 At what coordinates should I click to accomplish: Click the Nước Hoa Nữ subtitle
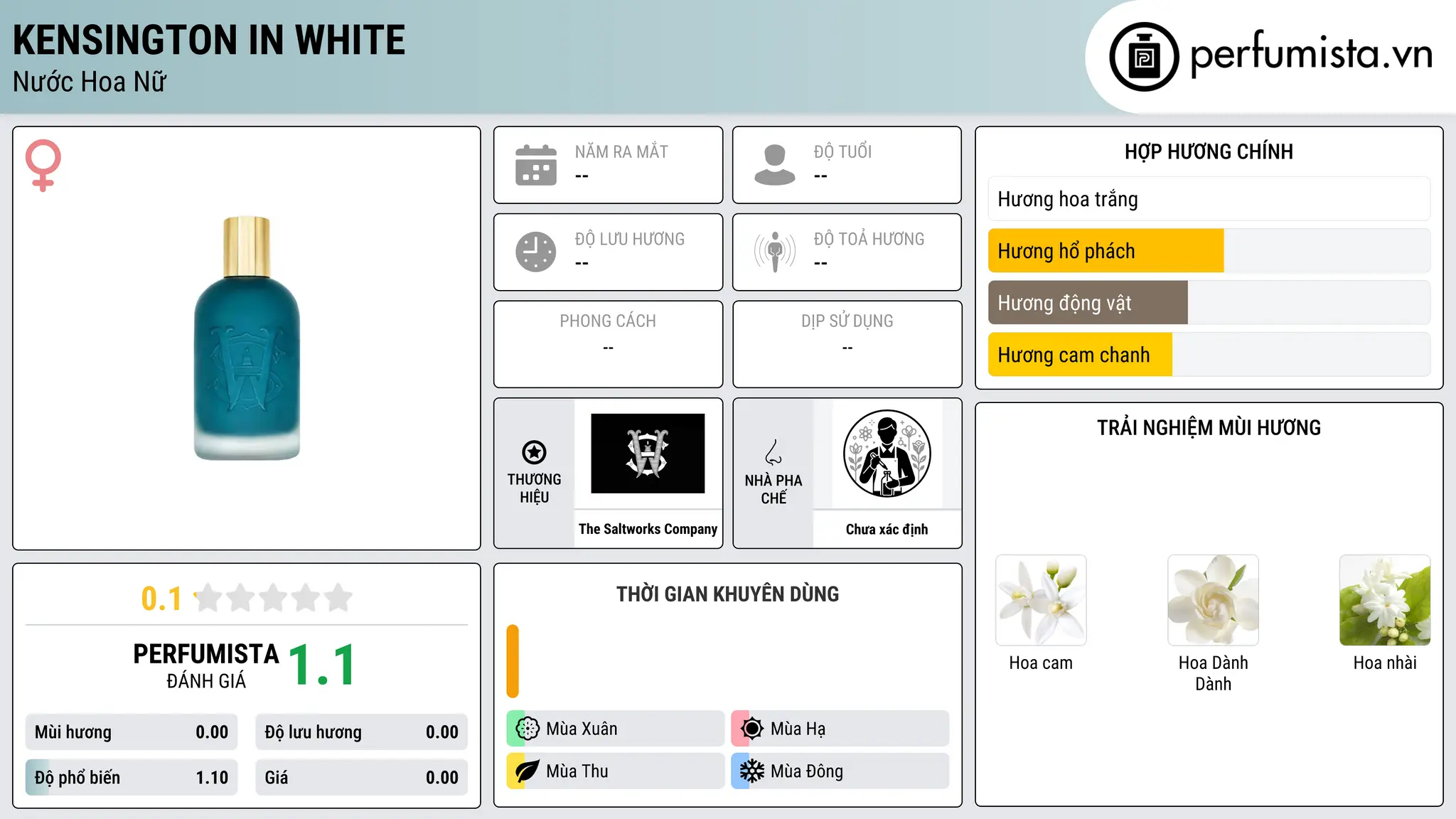pos(90,82)
